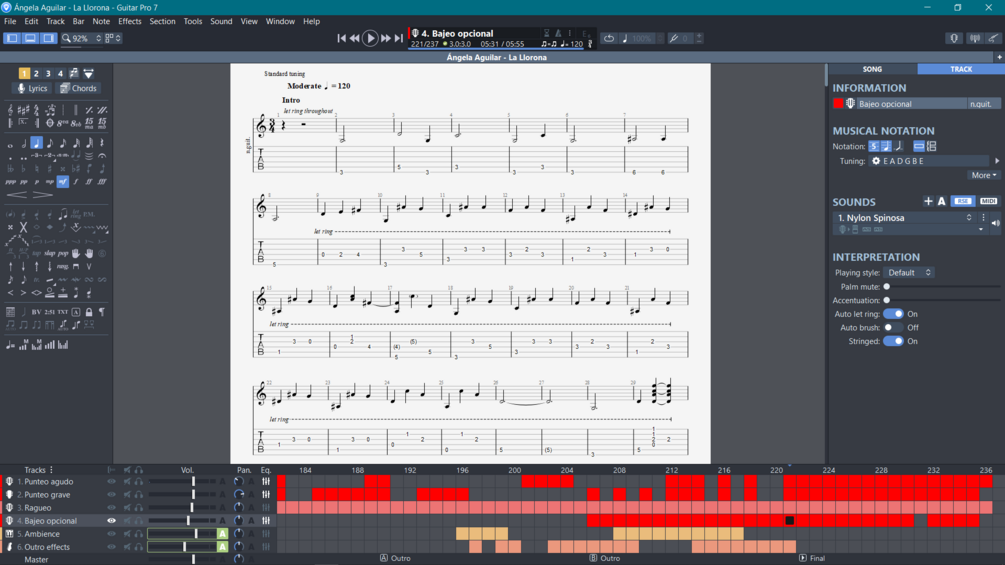Viewport: 1005px width, 565px height.
Task: Set dynamic to mezzo-forte
Action: tap(63, 182)
